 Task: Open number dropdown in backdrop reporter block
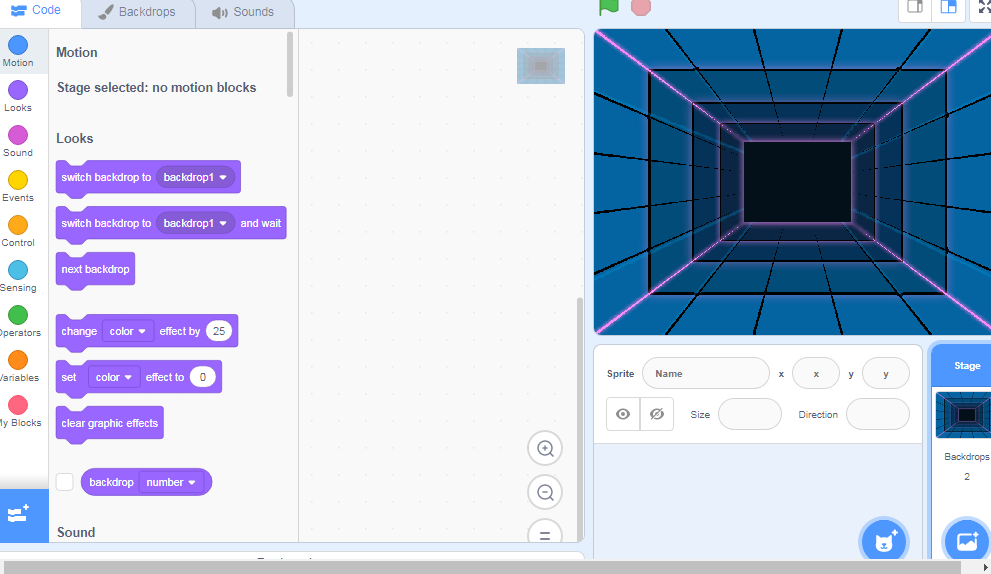[x=171, y=482]
